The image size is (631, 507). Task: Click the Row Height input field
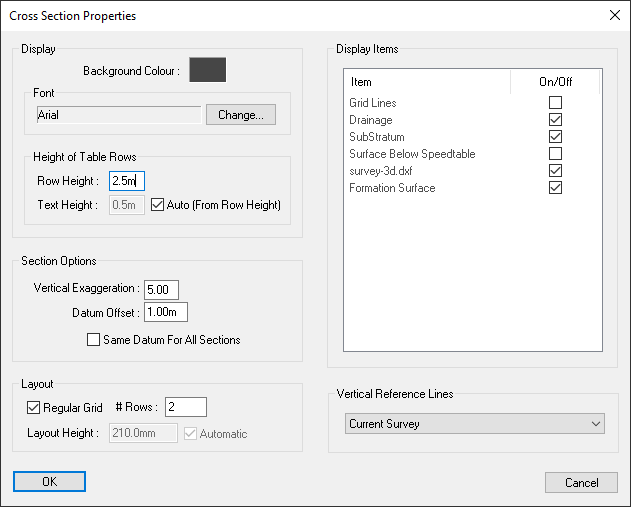coord(127,181)
